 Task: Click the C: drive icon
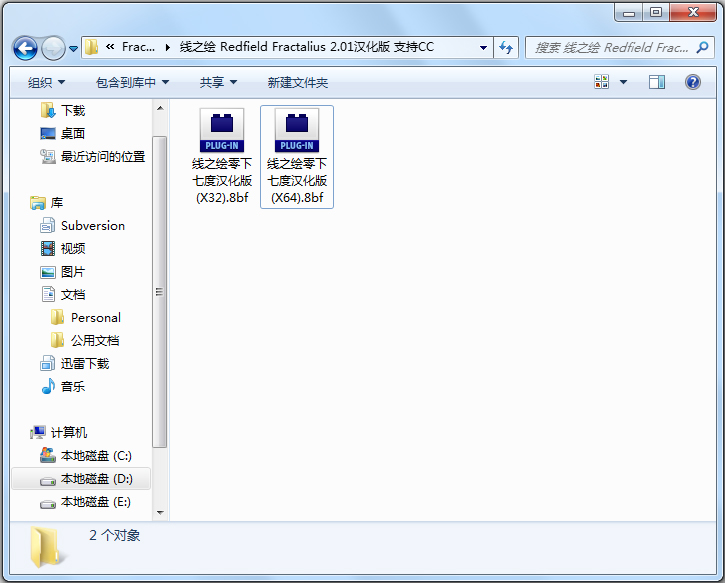point(48,456)
